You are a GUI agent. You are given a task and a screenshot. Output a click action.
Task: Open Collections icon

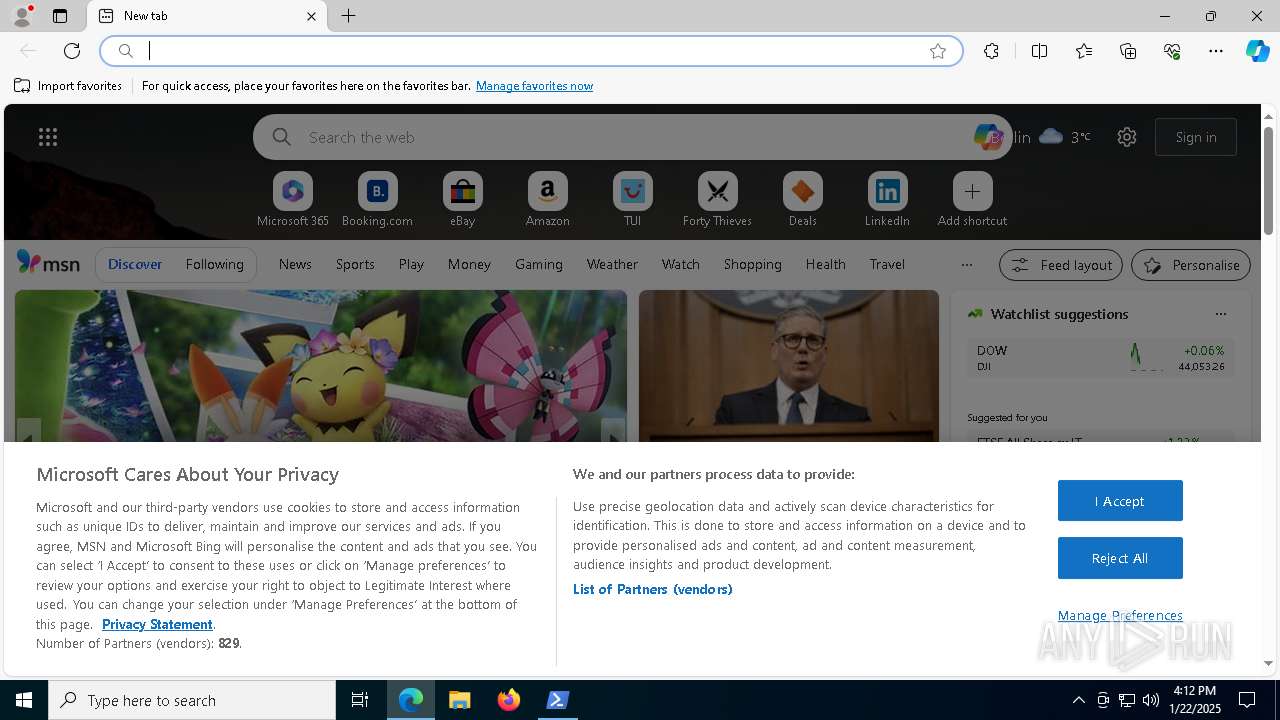1128,51
